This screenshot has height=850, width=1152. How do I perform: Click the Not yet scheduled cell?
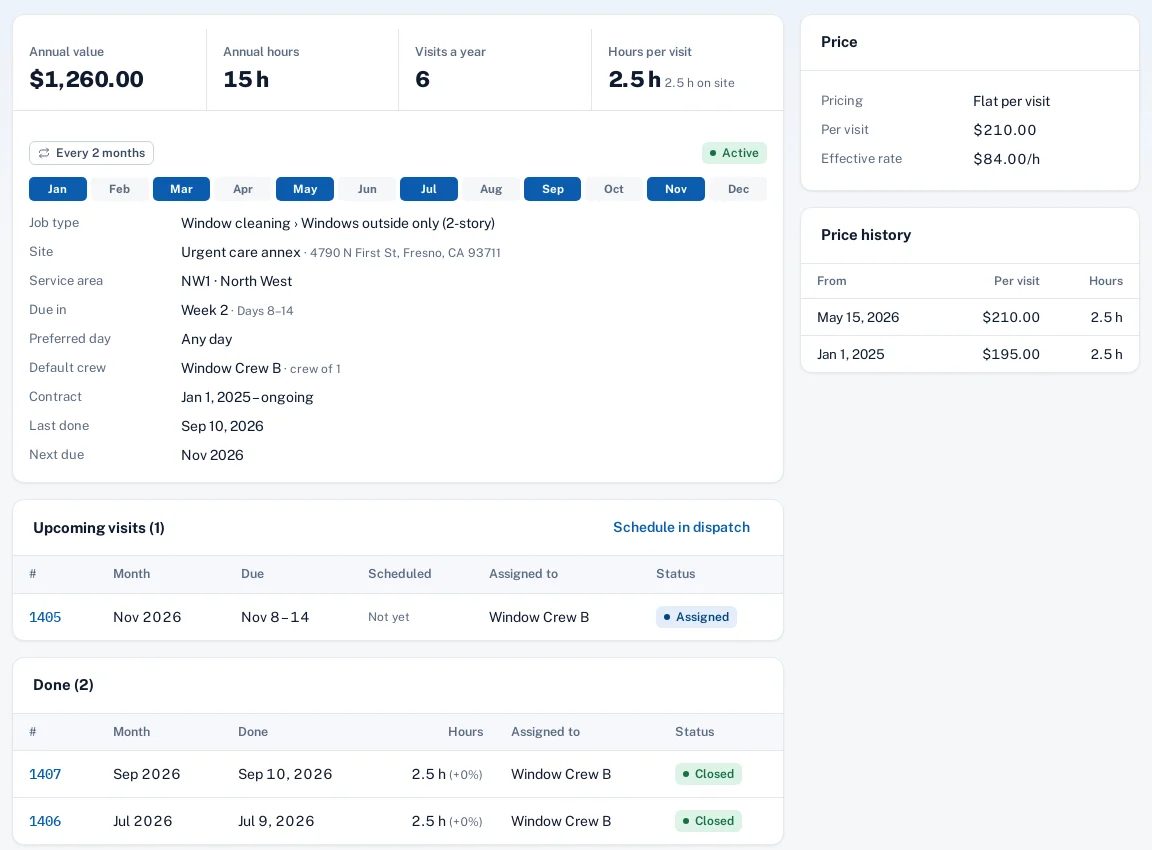(x=389, y=617)
